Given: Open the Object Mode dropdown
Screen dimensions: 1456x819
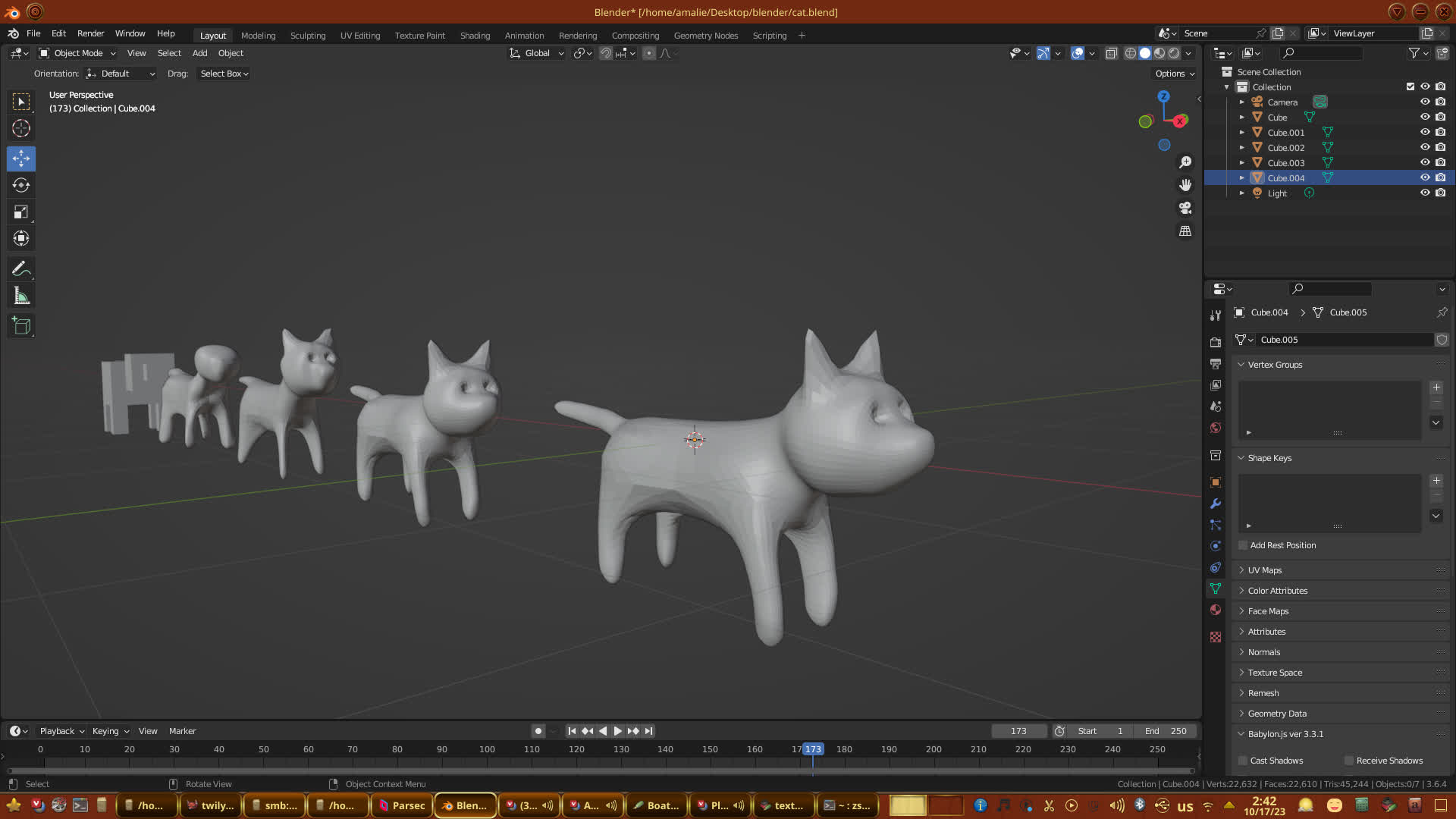Looking at the screenshot, I should coord(77,53).
